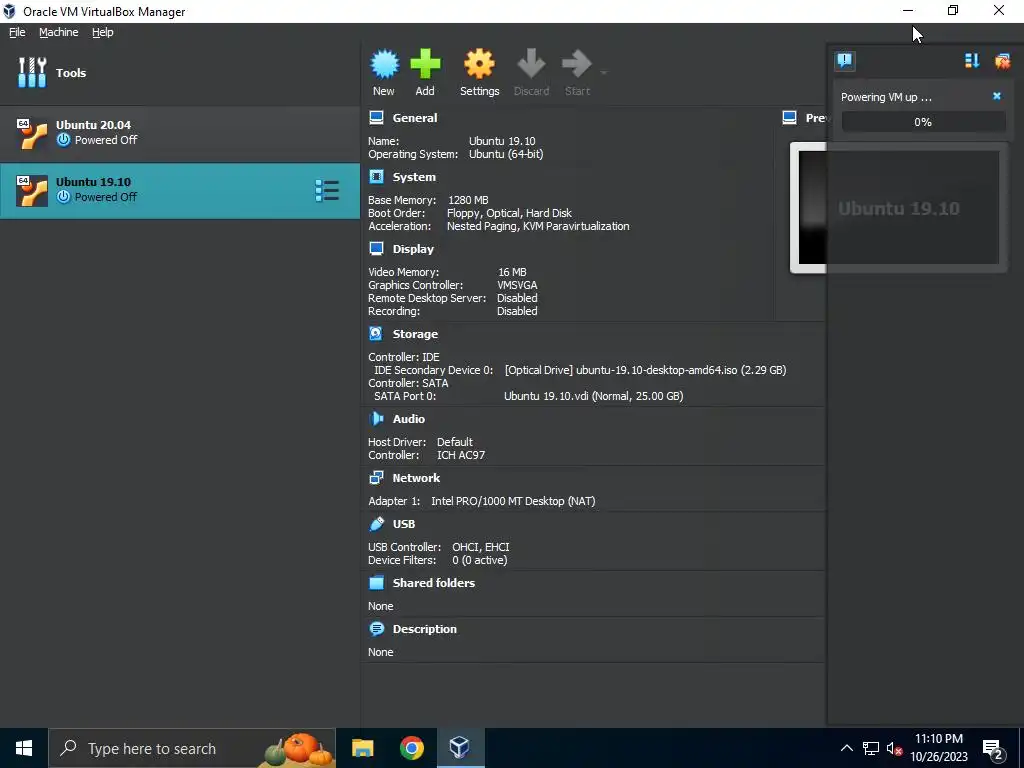Open the USB section header
The image size is (1024, 768).
tap(404, 524)
